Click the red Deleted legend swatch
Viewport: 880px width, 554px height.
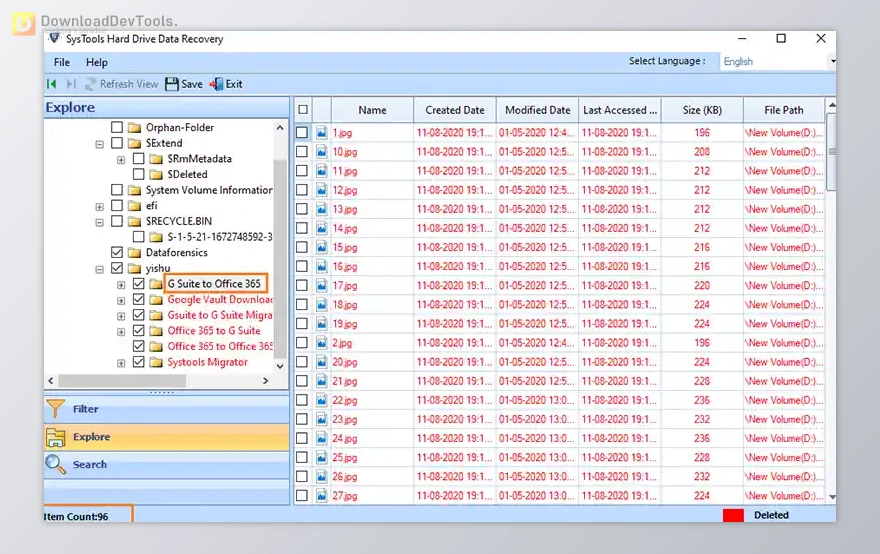(733, 515)
